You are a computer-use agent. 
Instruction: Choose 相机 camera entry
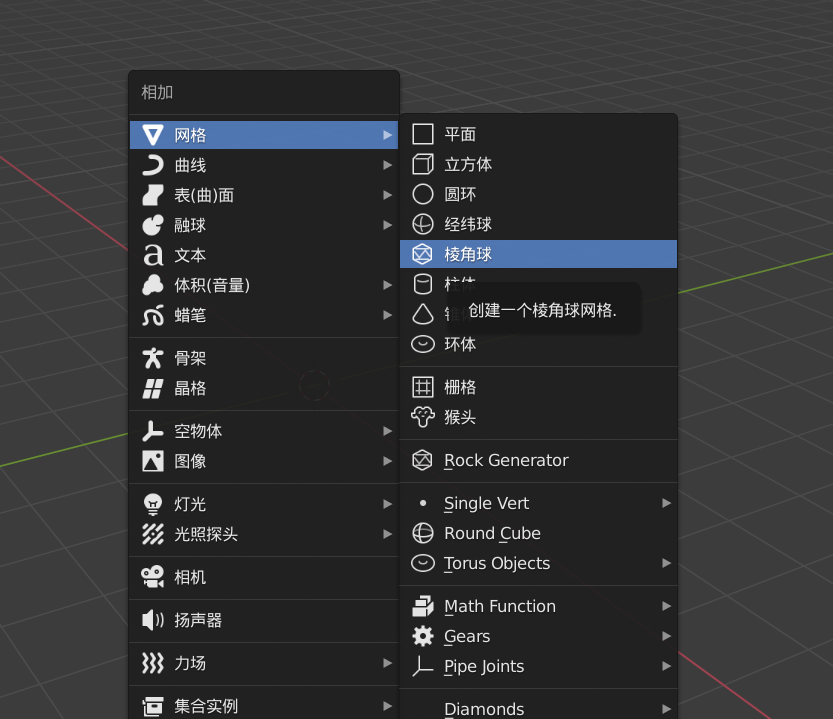264,577
